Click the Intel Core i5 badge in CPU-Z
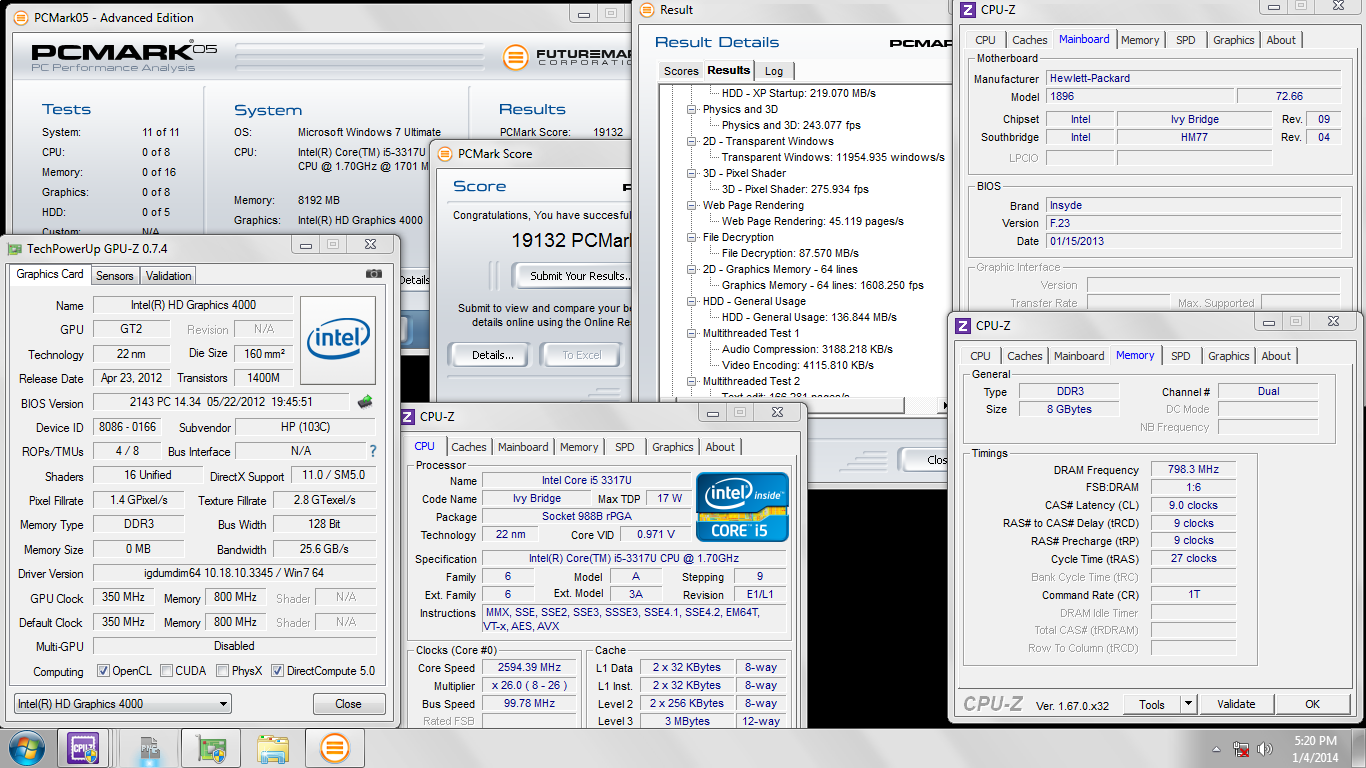Screen dimensions: 1366x768 (x=743, y=506)
